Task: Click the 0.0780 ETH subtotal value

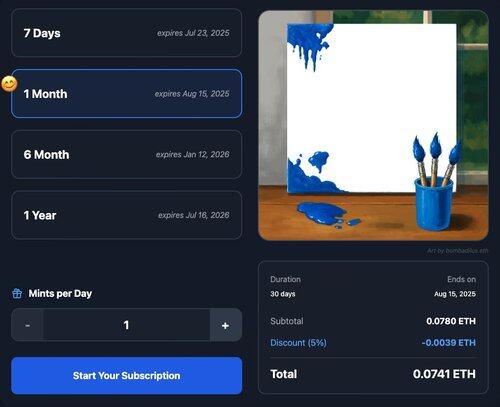Action: pos(451,321)
